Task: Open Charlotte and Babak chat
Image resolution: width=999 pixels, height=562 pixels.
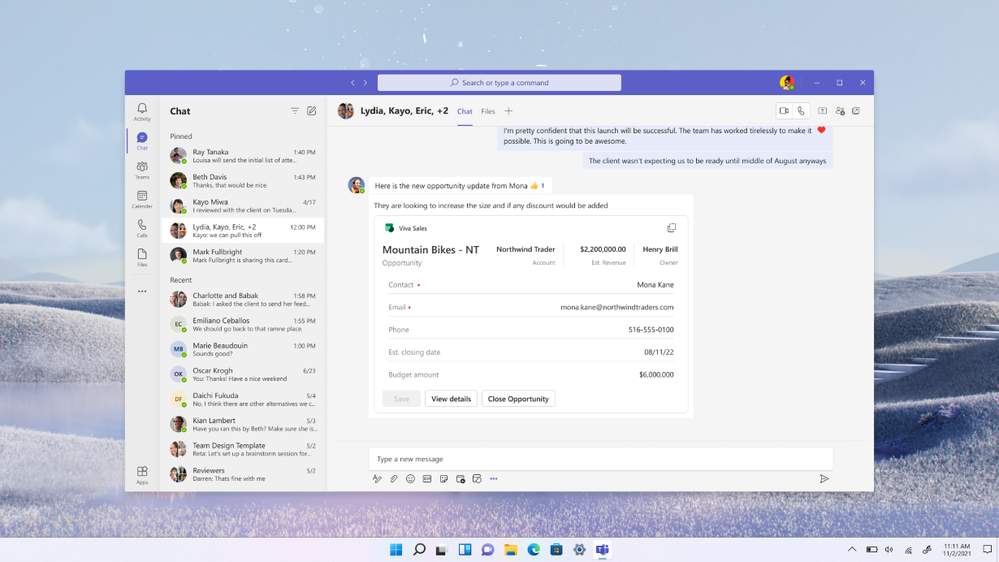Action: click(x=243, y=299)
